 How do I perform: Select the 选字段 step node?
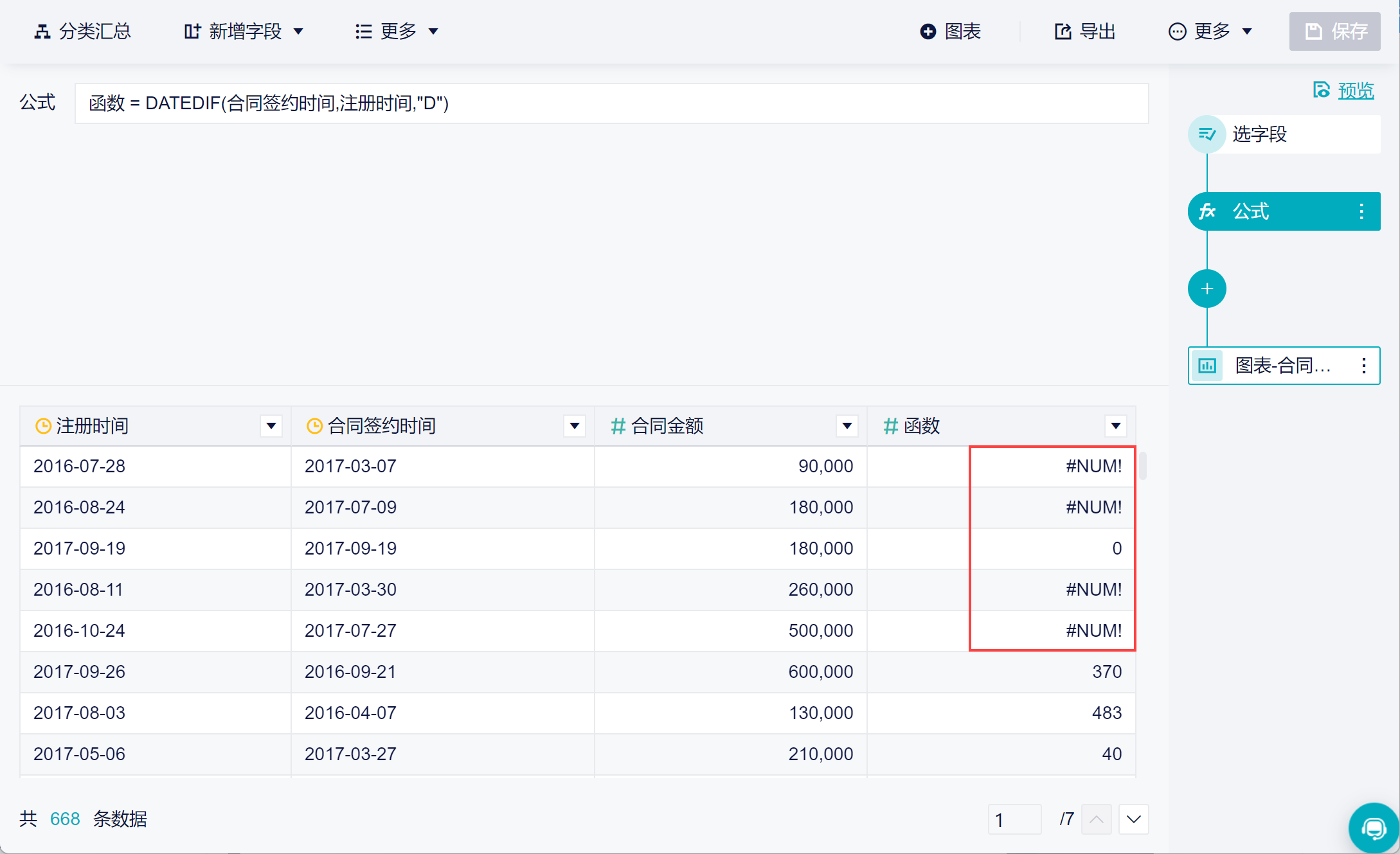click(1259, 134)
